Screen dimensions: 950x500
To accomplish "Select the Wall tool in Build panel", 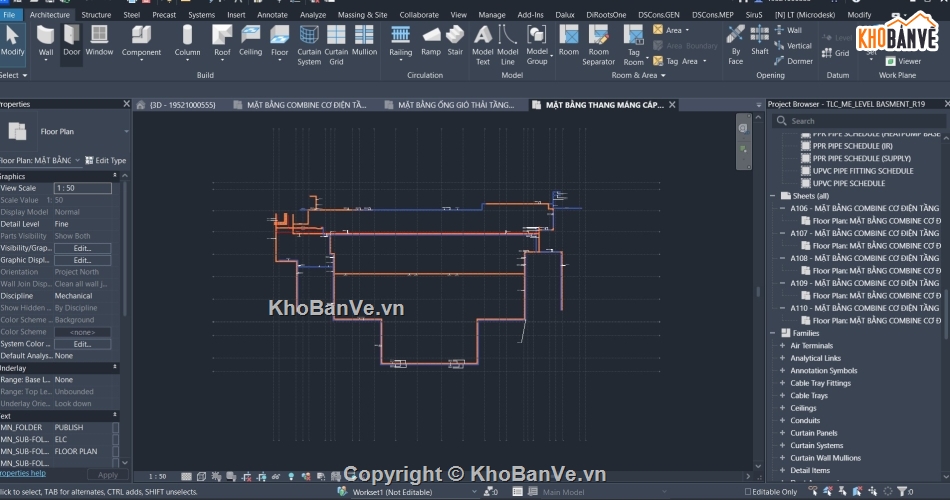I will pos(45,41).
